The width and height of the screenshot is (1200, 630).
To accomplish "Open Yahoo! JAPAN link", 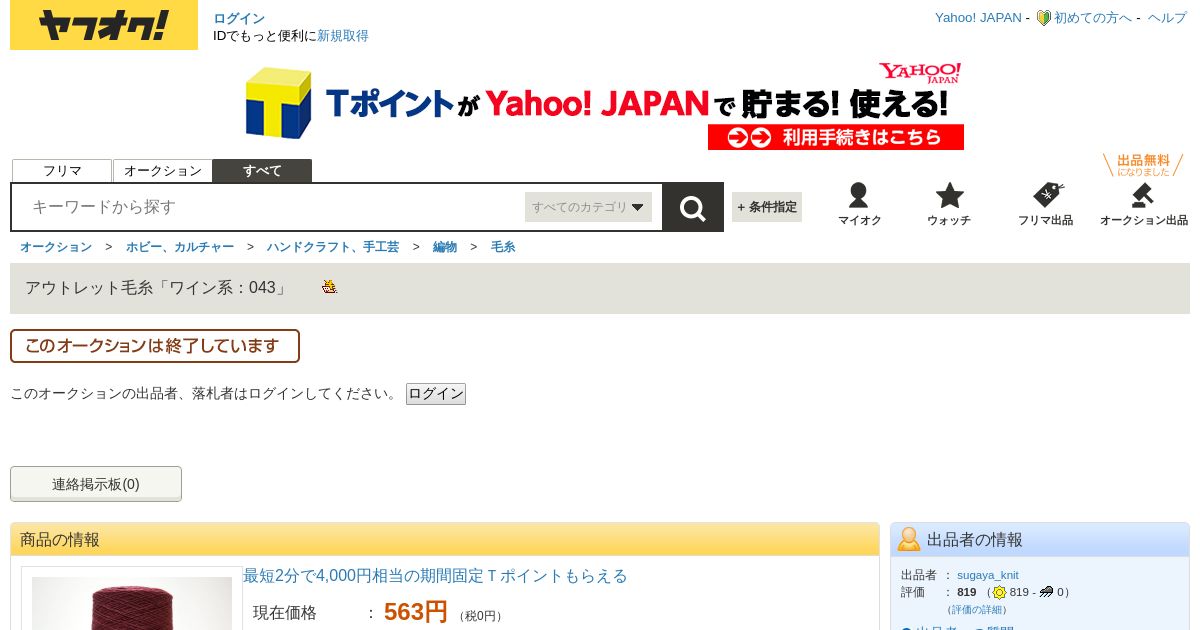I will point(978,18).
